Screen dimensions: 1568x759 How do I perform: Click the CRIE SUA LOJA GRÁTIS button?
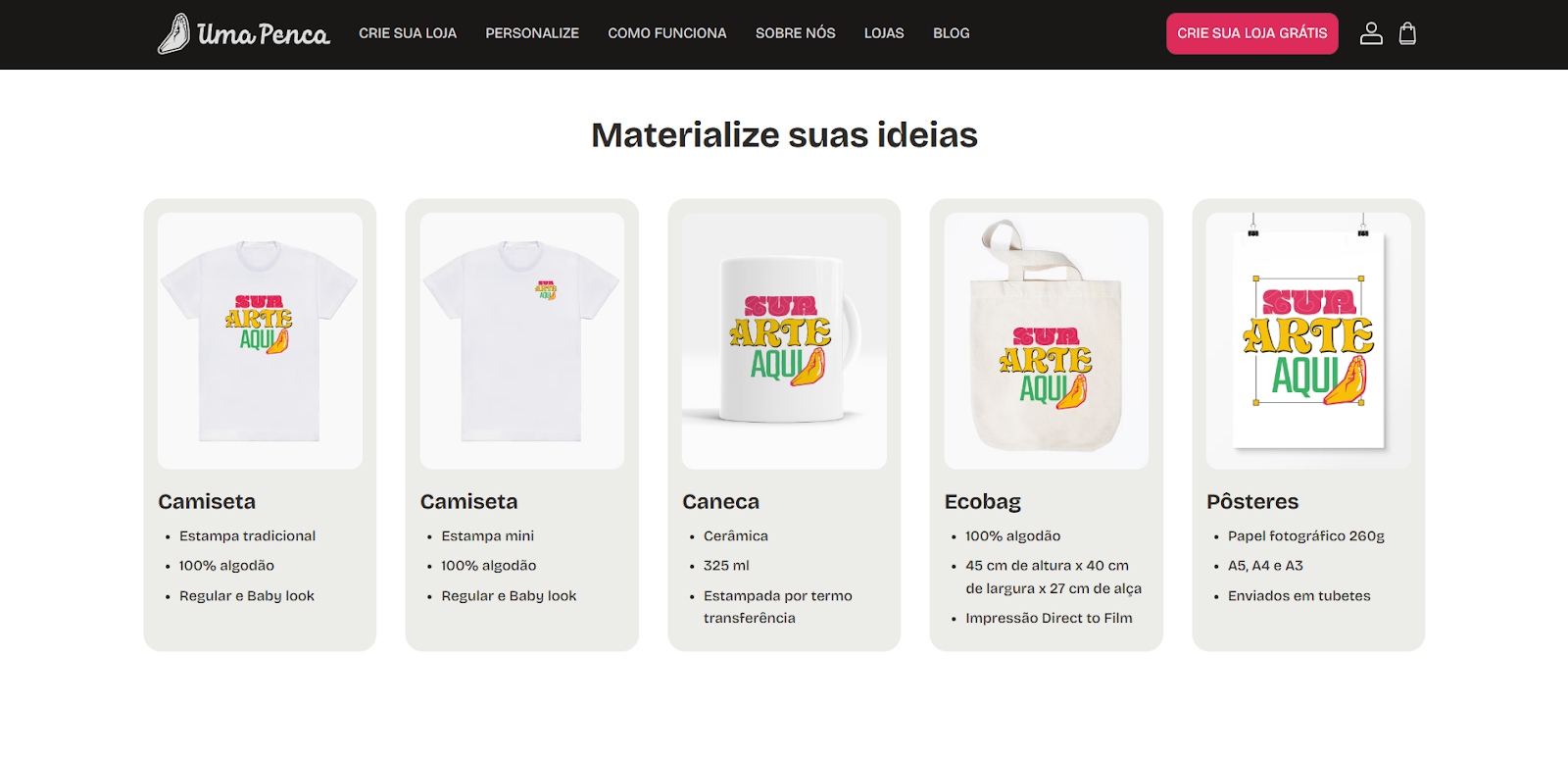[1252, 33]
